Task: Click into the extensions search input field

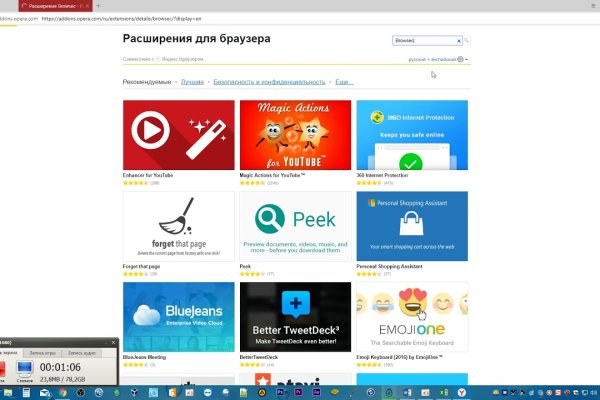Action: tap(424, 41)
